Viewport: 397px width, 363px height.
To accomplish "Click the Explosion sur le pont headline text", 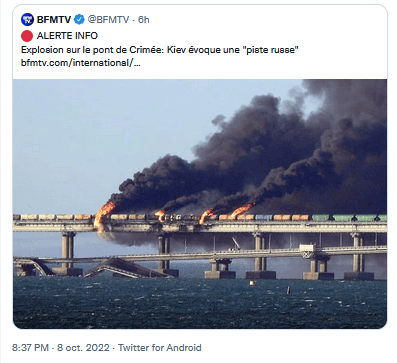I will point(160,50).
